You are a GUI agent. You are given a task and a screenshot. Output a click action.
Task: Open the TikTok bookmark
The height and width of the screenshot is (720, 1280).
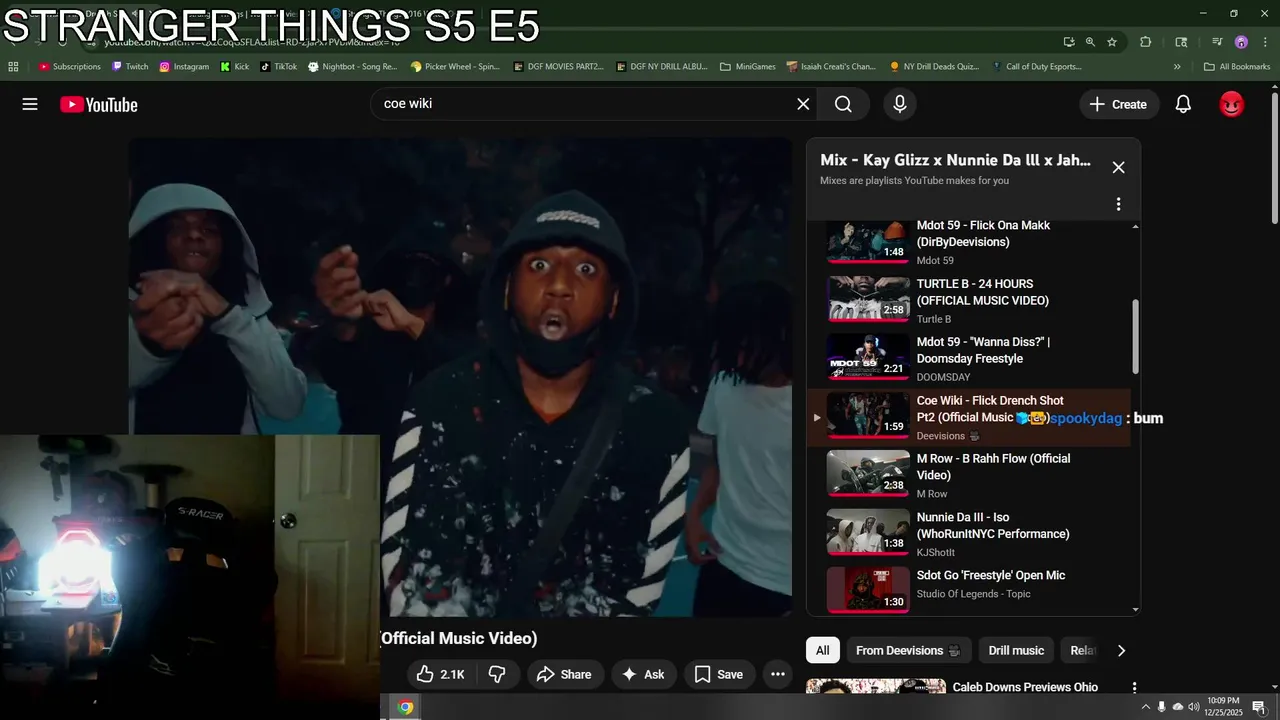click(279, 67)
